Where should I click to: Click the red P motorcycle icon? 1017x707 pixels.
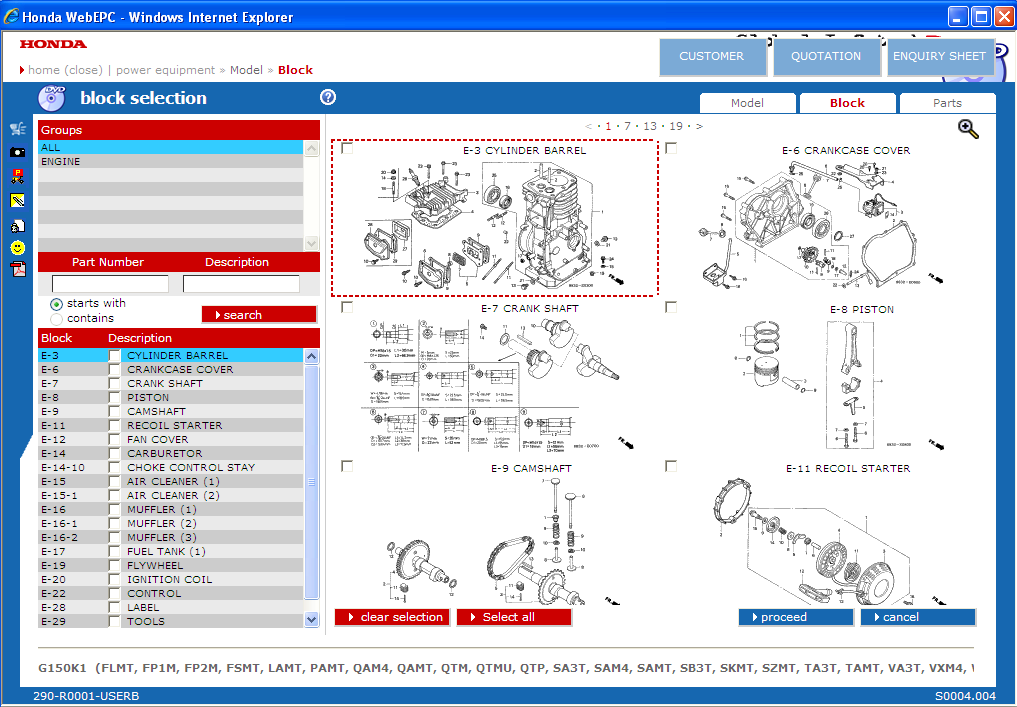coord(18,176)
